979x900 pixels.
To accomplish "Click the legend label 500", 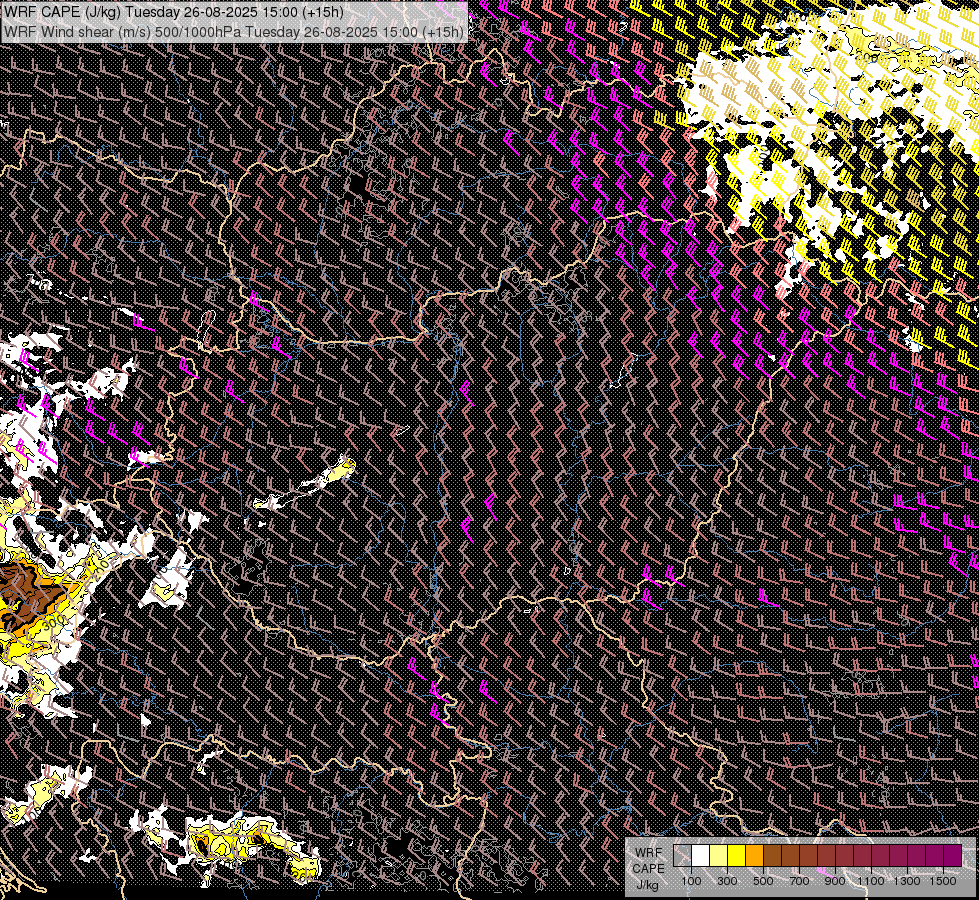I will point(763,881).
